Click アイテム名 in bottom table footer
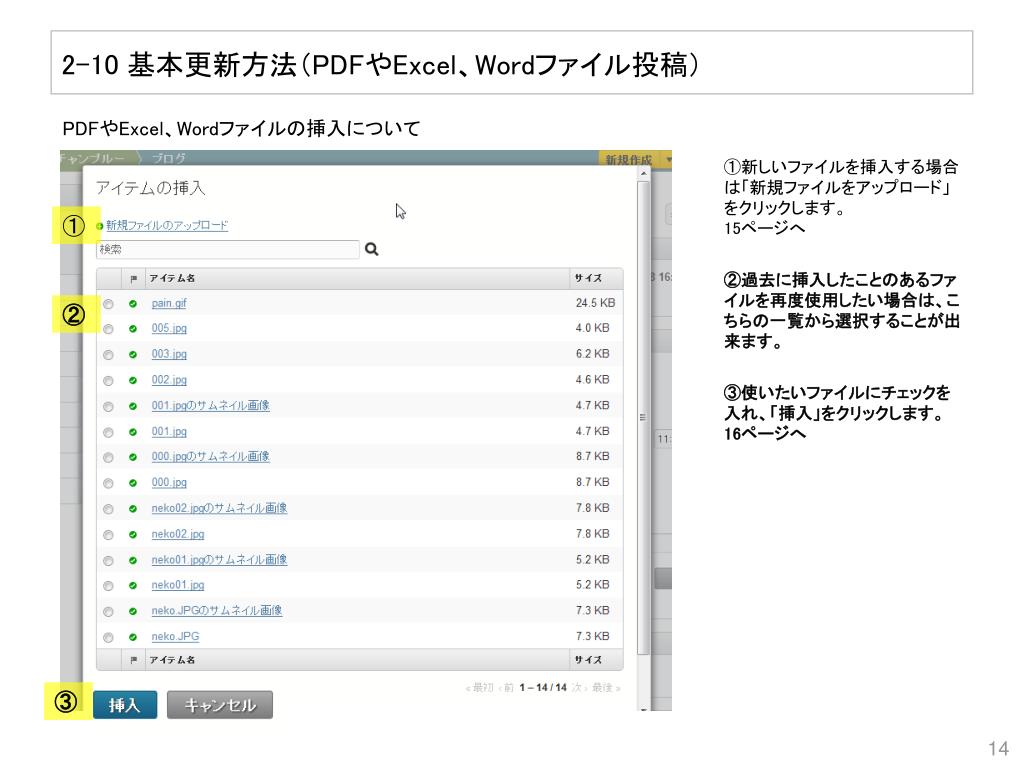The image size is (1024, 768). (x=172, y=660)
